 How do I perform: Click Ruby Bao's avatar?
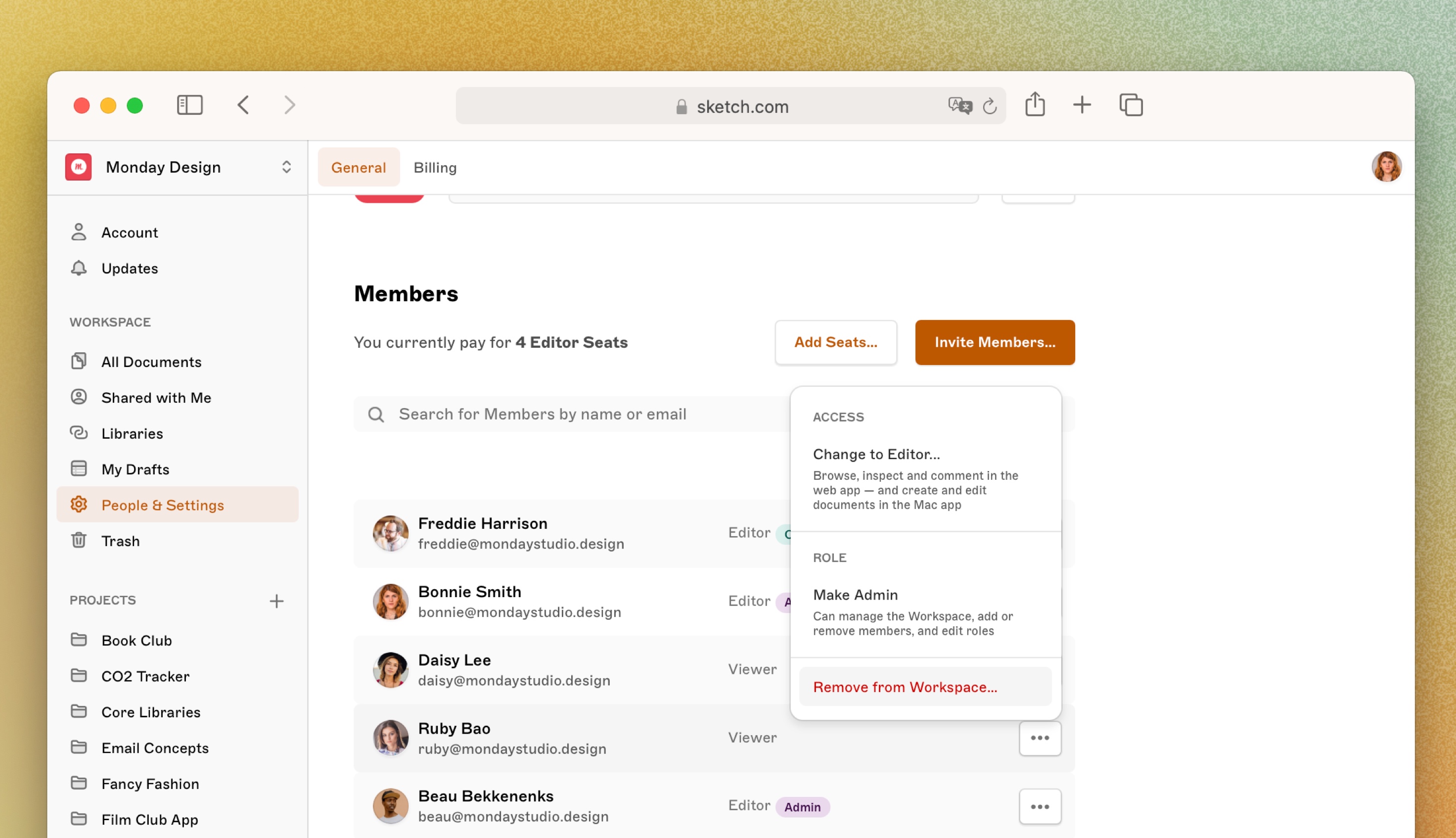391,738
